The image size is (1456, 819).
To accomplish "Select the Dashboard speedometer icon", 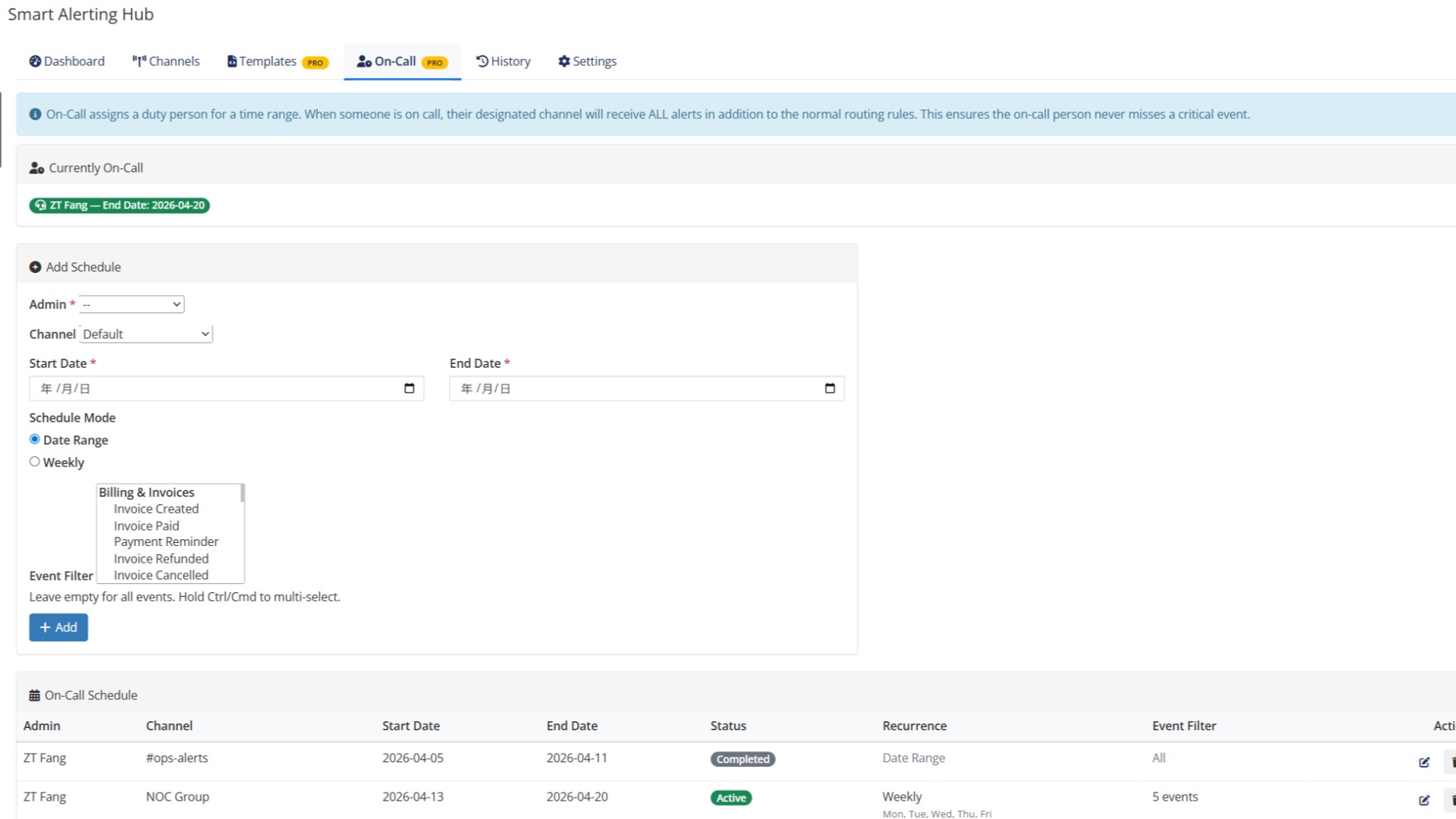I will [x=35, y=61].
